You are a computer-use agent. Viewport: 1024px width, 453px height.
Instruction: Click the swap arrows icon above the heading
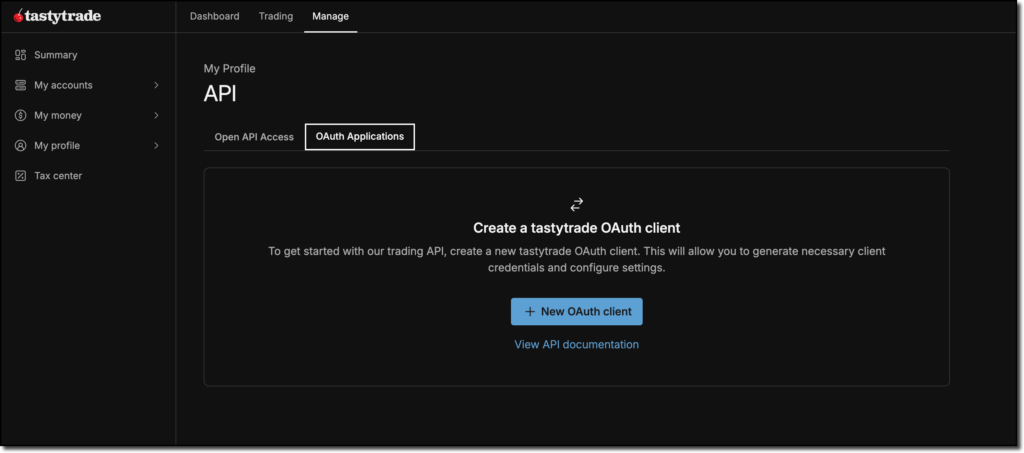point(576,204)
